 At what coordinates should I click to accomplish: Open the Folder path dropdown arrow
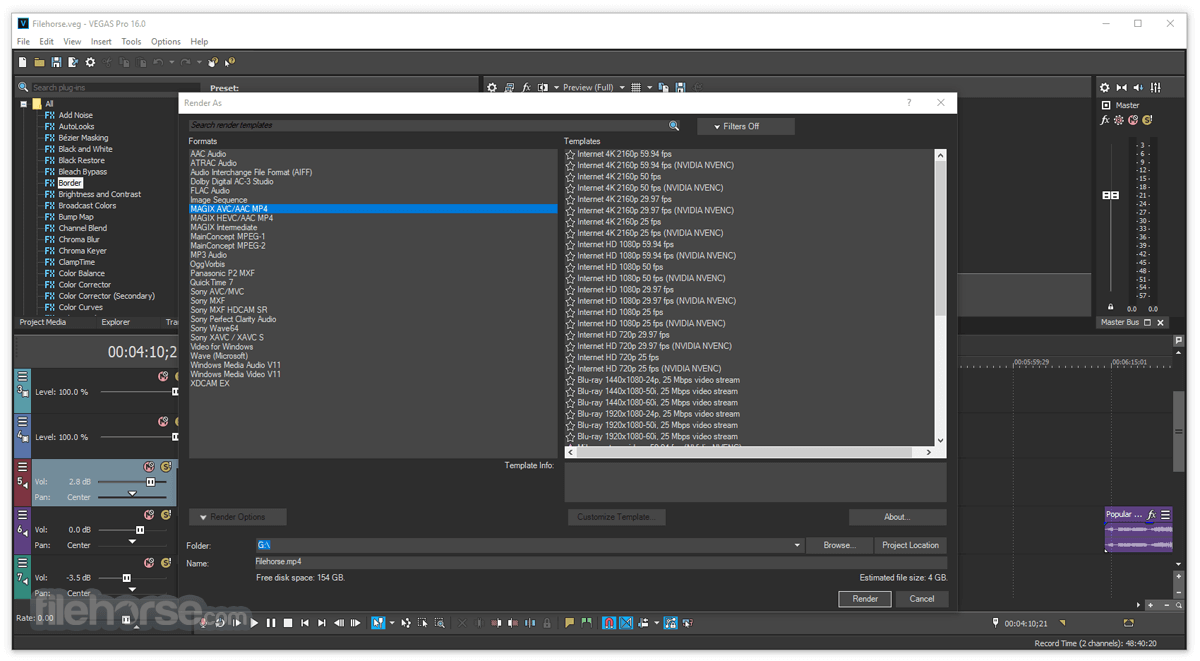(x=797, y=545)
